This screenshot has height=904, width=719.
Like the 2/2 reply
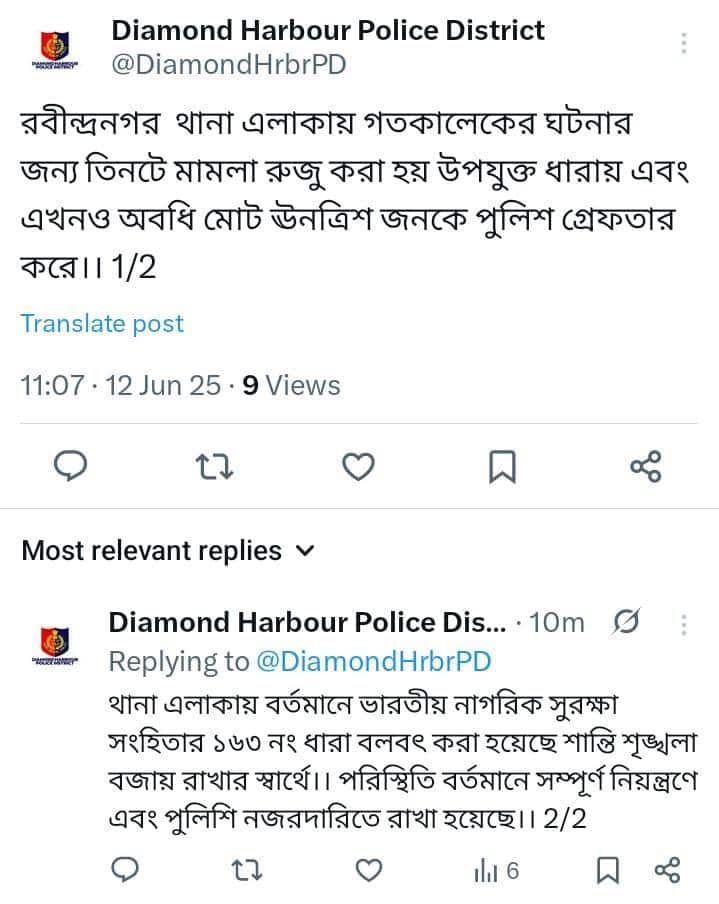tap(369, 871)
